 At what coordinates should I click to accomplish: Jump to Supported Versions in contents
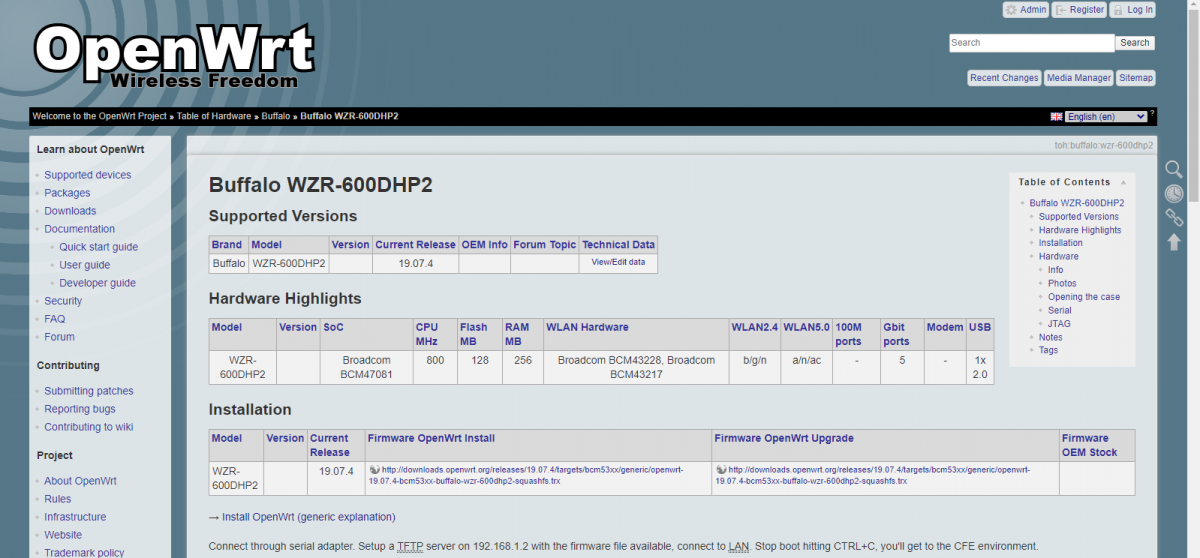tap(1079, 216)
